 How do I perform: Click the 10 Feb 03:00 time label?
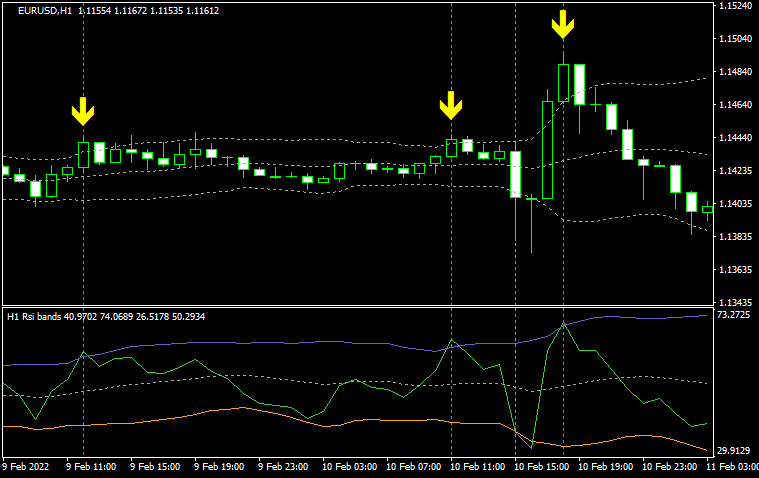(x=349, y=467)
